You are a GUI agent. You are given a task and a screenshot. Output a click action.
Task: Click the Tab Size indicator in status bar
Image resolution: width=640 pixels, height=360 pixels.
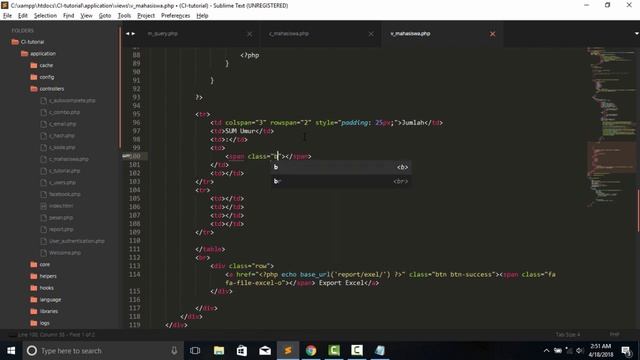(568, 335)
